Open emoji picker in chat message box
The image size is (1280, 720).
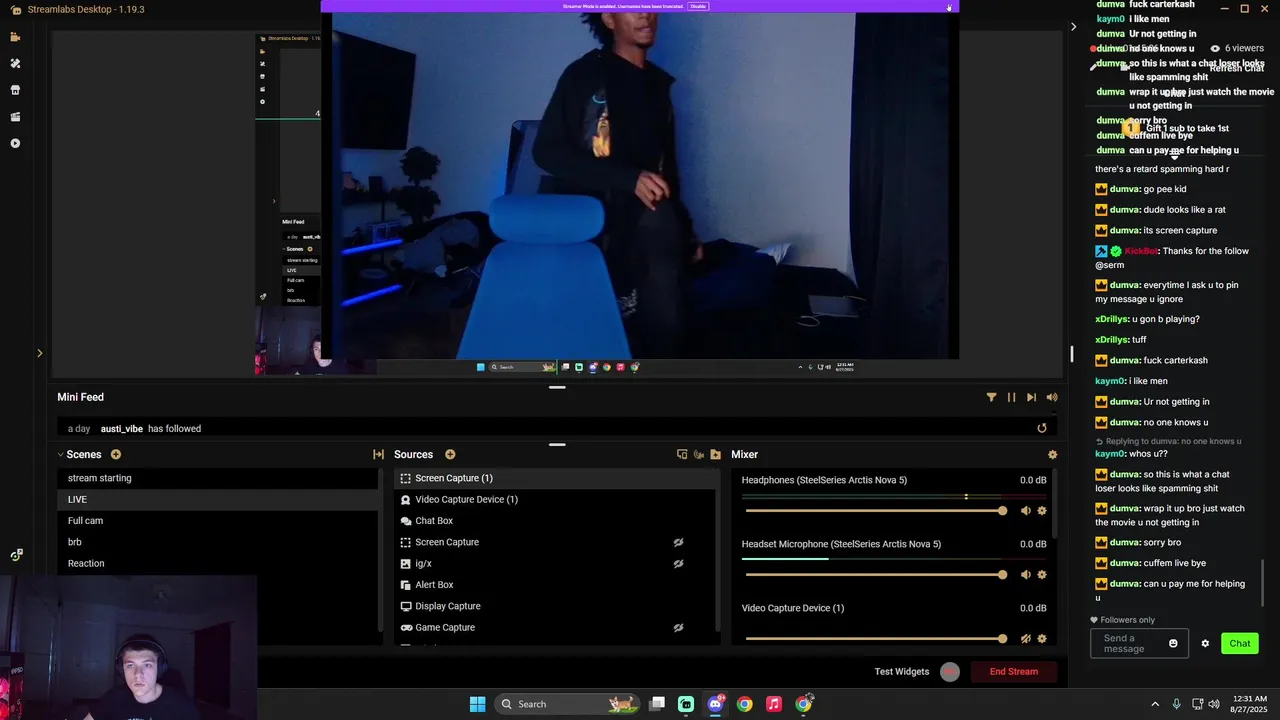(x=1173, y=643)
